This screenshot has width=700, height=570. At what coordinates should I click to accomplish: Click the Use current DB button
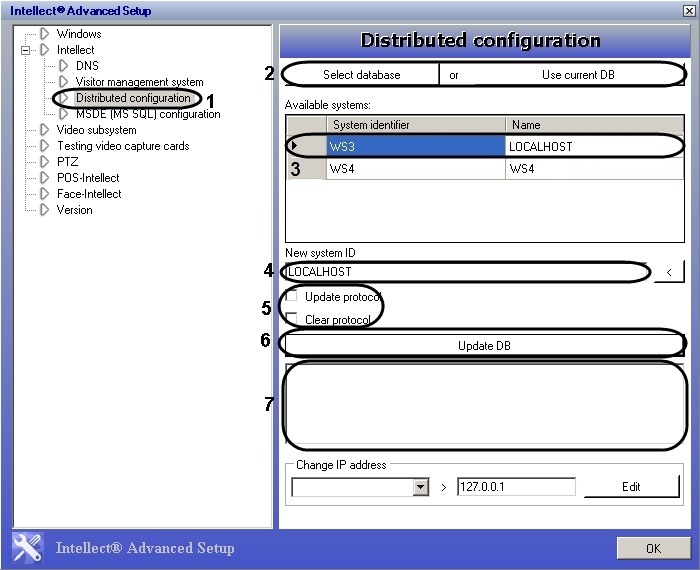(x=578, y=75)
